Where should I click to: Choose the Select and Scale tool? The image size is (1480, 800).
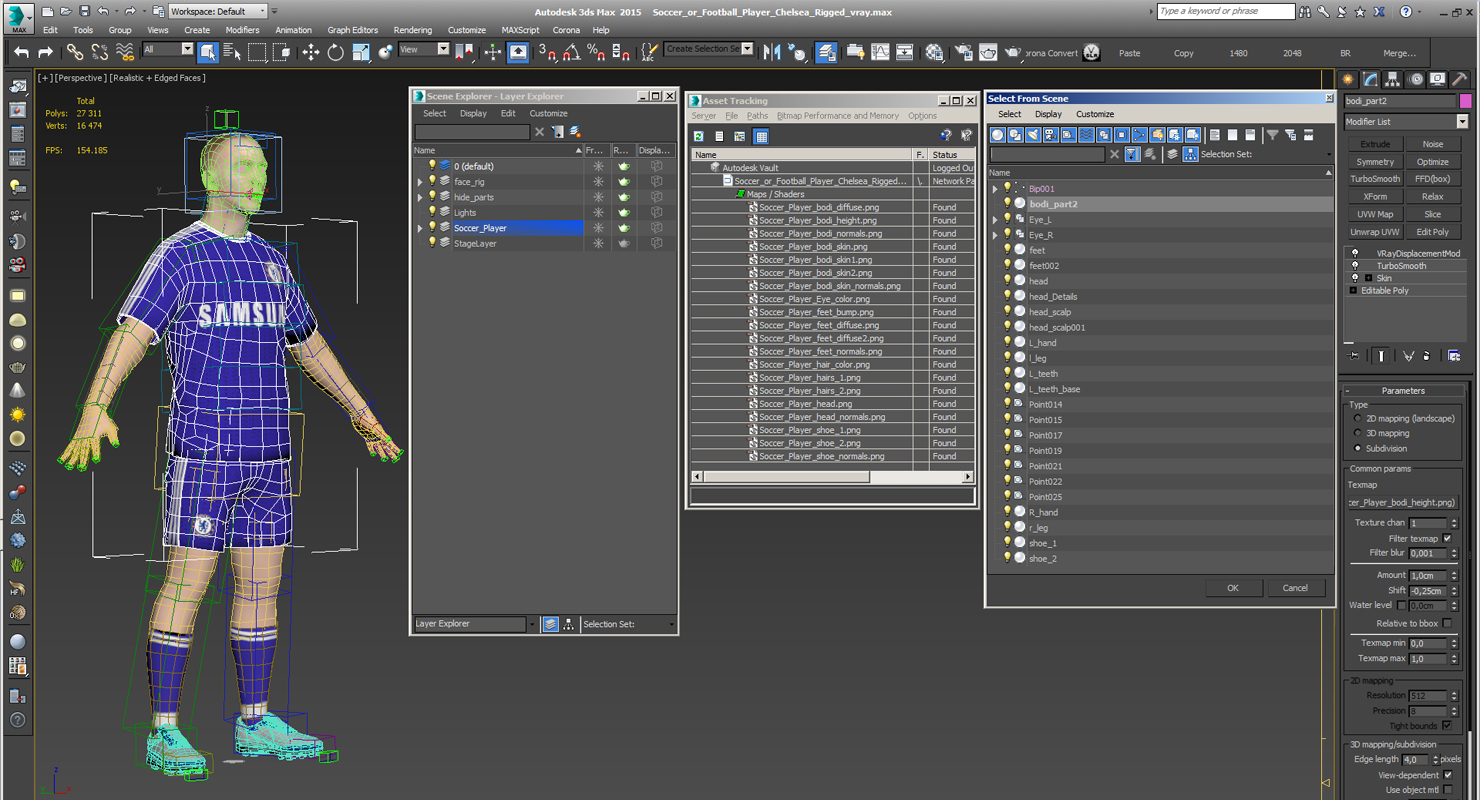tap(361, 52)
